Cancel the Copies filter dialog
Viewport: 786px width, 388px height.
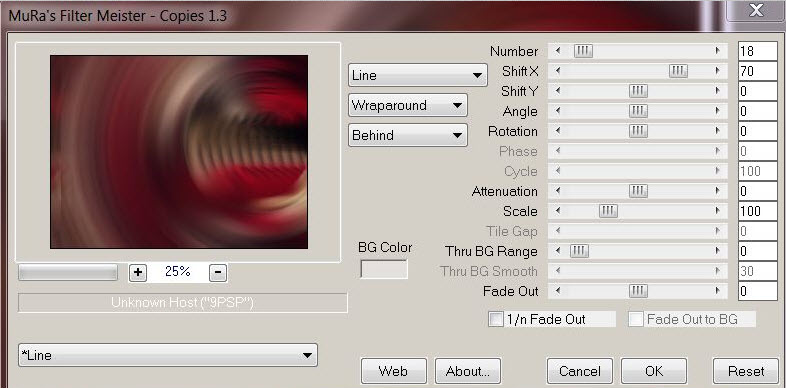[x=579, y=371]
